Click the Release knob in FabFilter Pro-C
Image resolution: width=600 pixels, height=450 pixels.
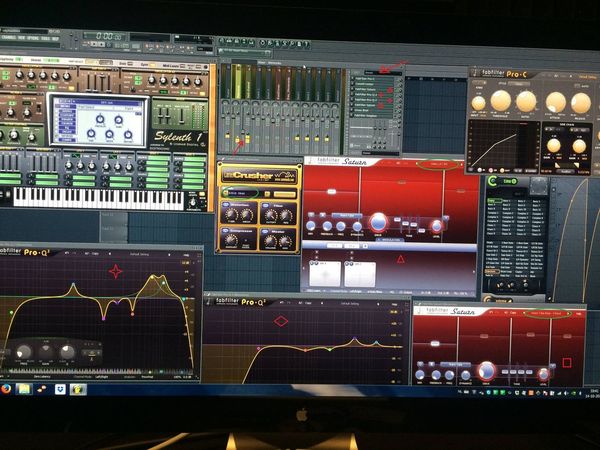click(580, 103)
